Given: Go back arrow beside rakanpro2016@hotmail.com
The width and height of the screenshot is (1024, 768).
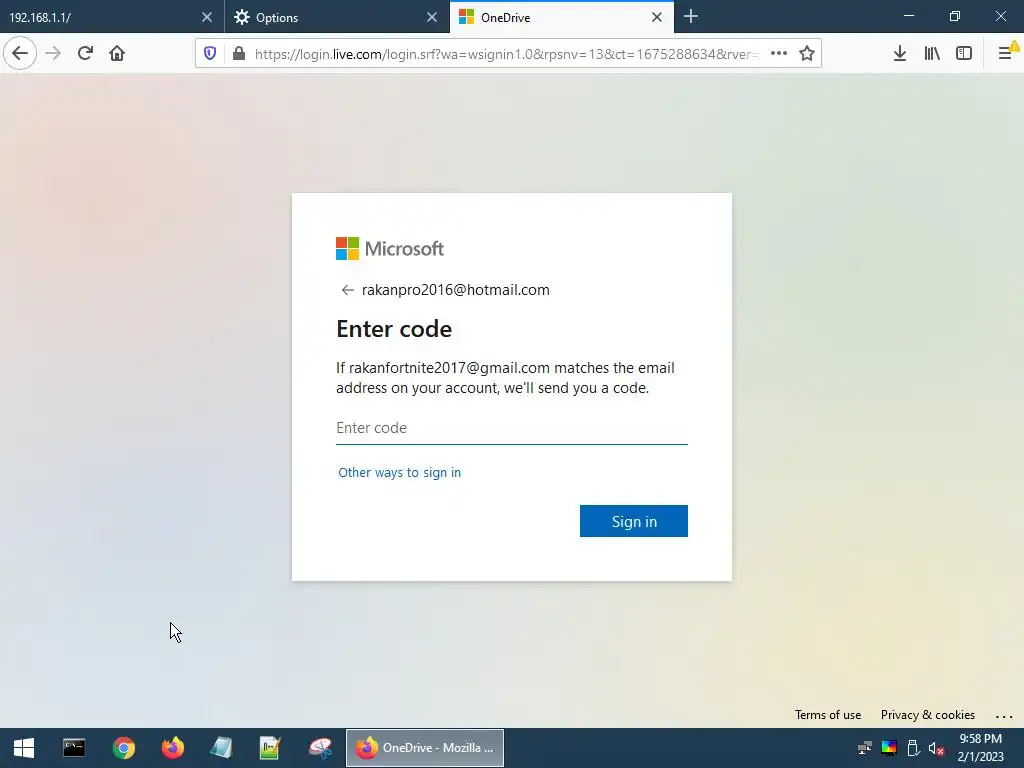Looking at the screenshot, I should (x=347, y=290).
